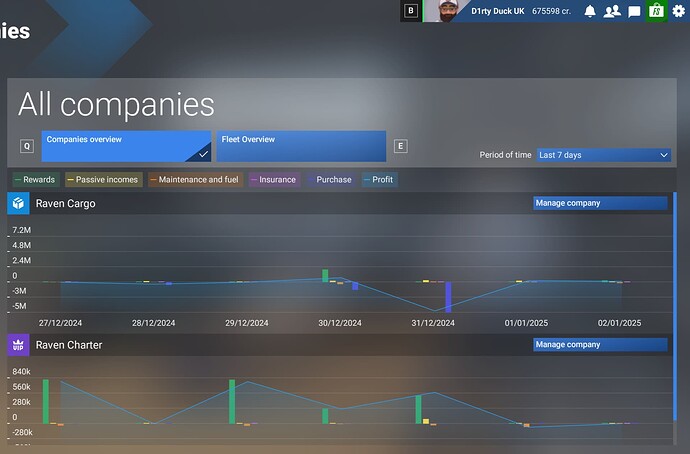Click the Raven Cargo box icon

pos(18,203)
